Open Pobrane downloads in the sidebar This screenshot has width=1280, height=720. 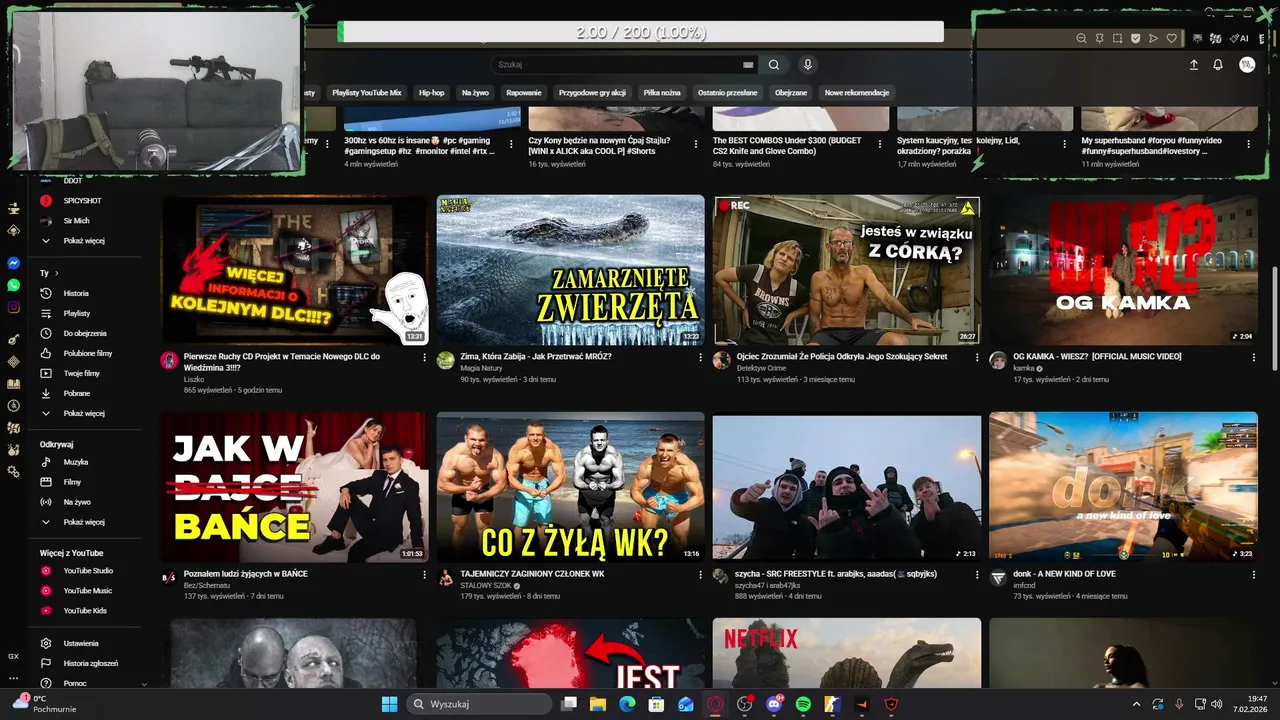tap(75, 393)
